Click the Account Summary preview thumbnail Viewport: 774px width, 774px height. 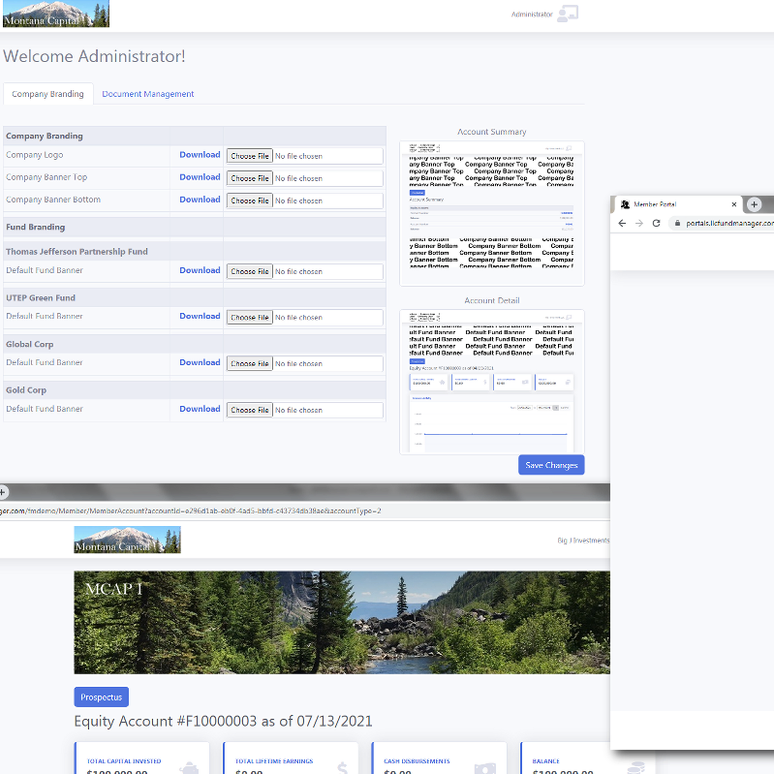pos(491,213)
